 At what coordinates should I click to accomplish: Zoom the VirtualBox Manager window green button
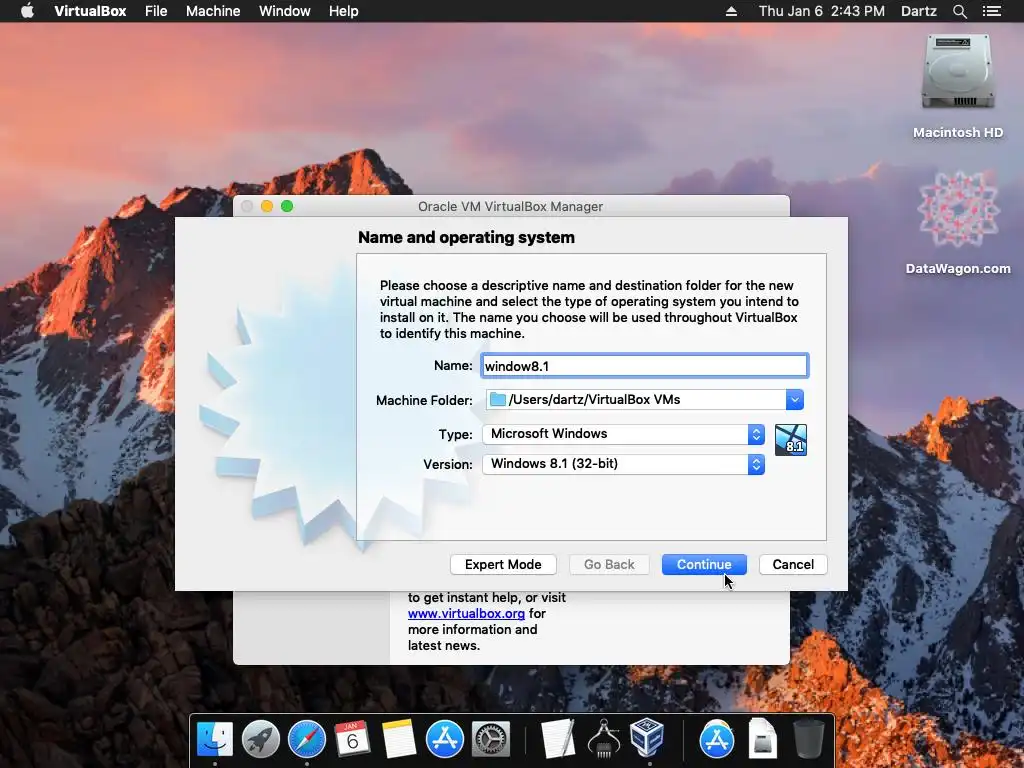287,206
